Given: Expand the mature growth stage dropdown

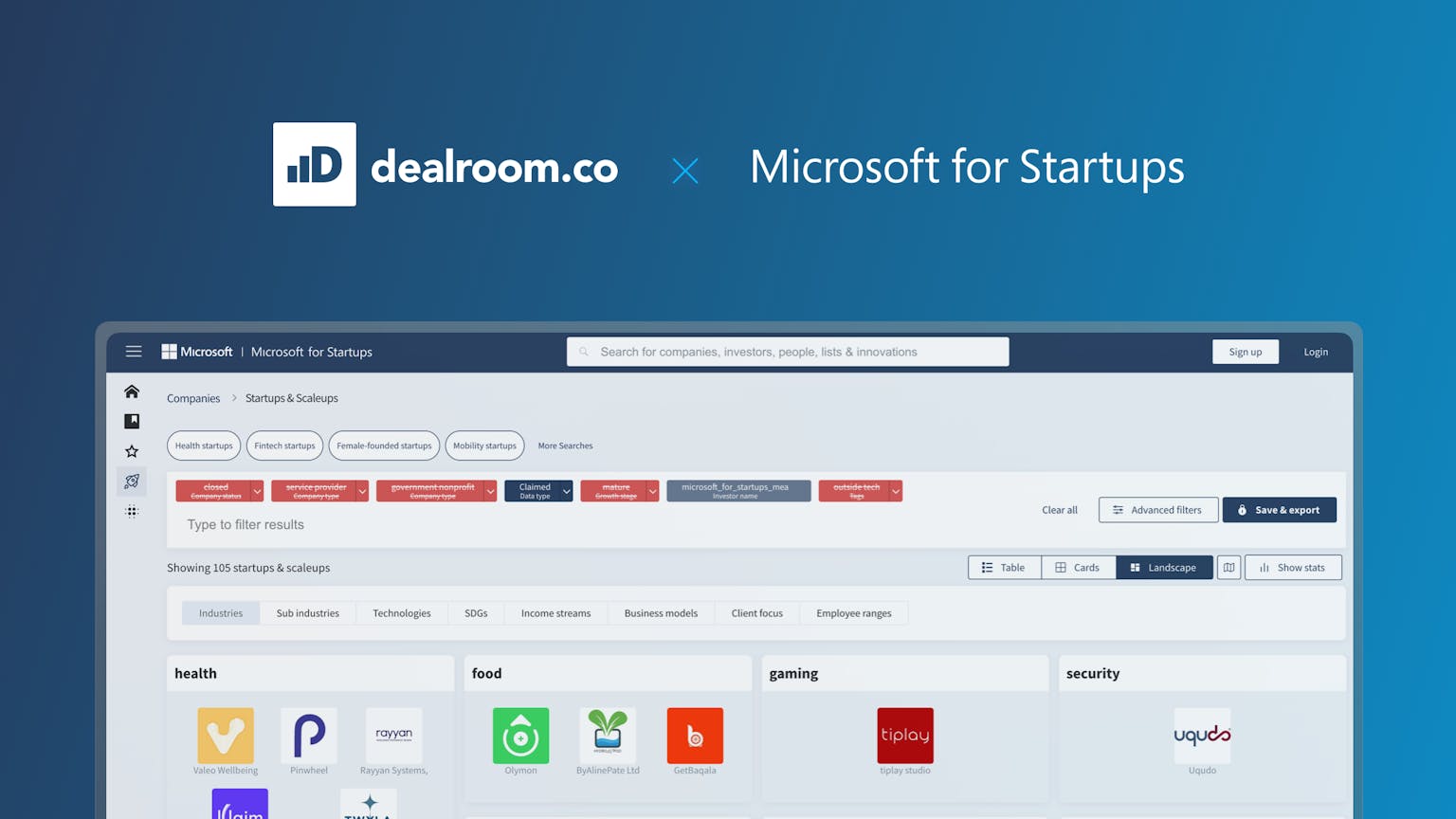Looking at the screenshot, I should (652, 491).
